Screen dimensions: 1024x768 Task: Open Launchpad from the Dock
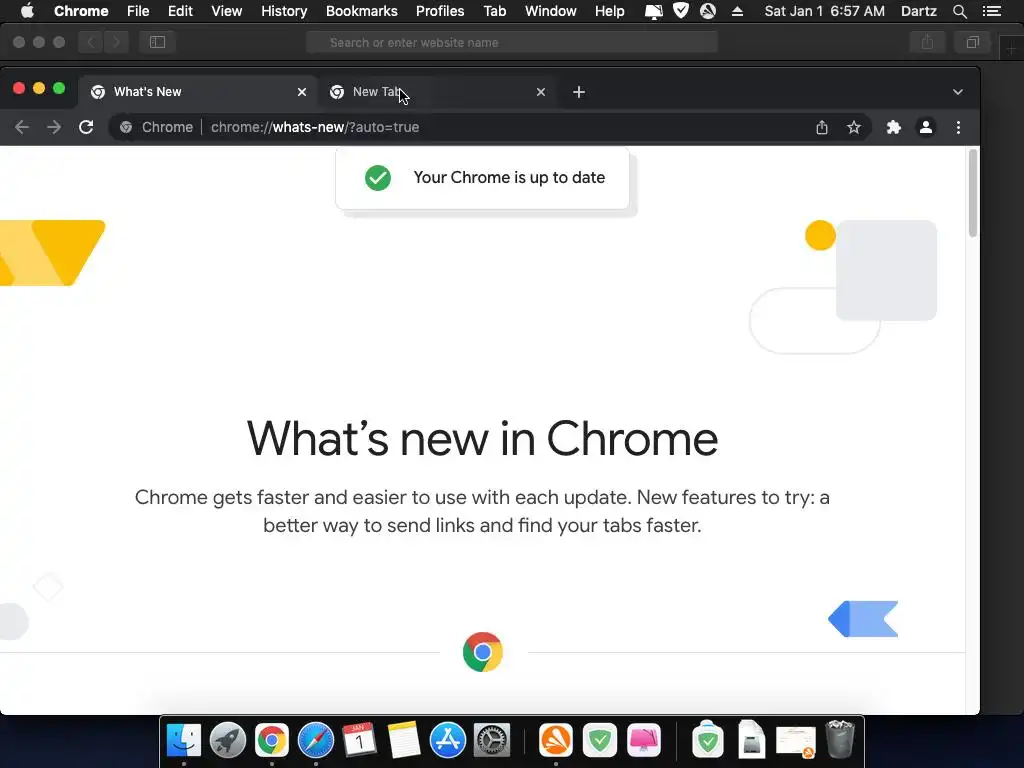click(228, 740)
